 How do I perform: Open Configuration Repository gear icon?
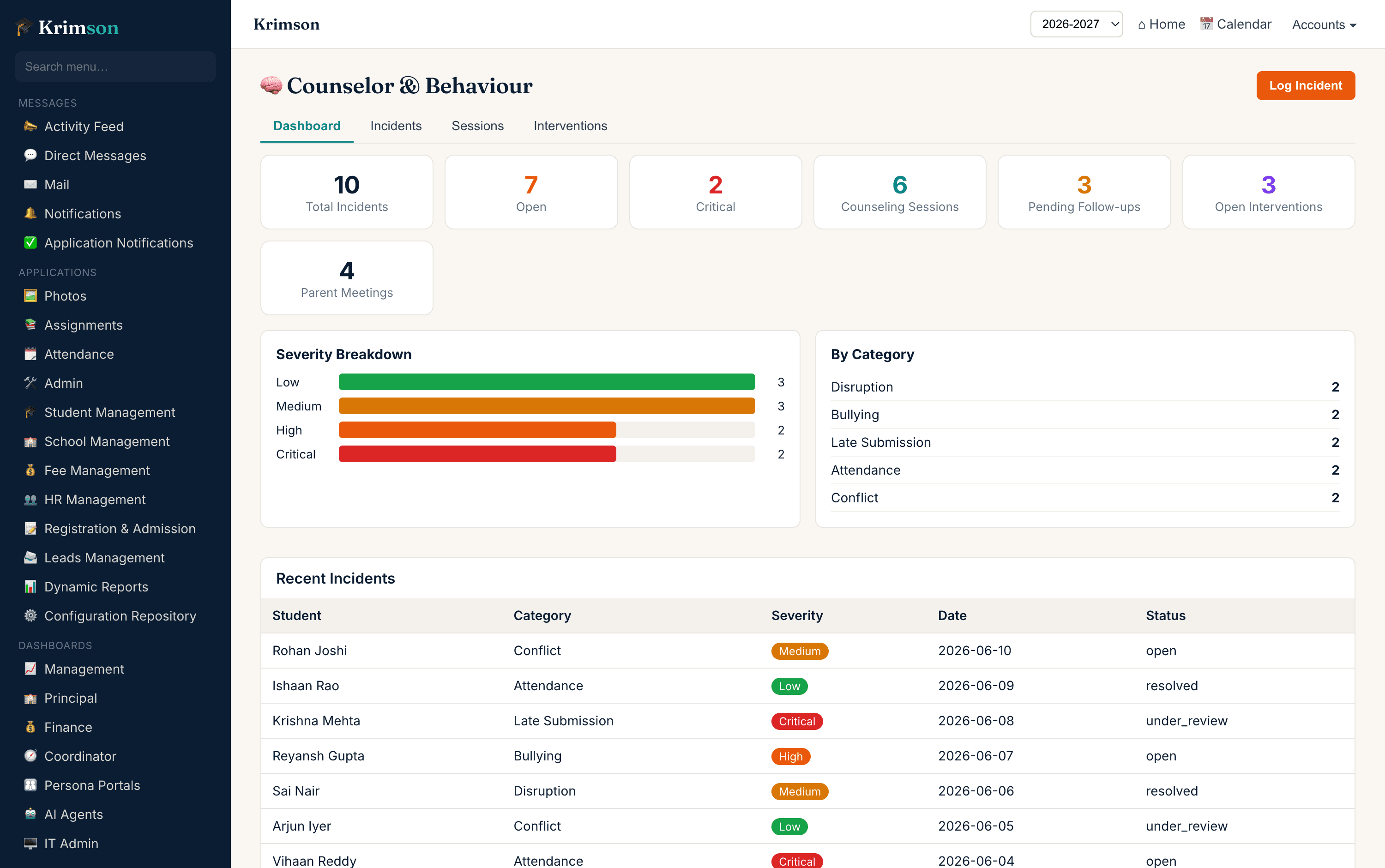coord(30,616)
